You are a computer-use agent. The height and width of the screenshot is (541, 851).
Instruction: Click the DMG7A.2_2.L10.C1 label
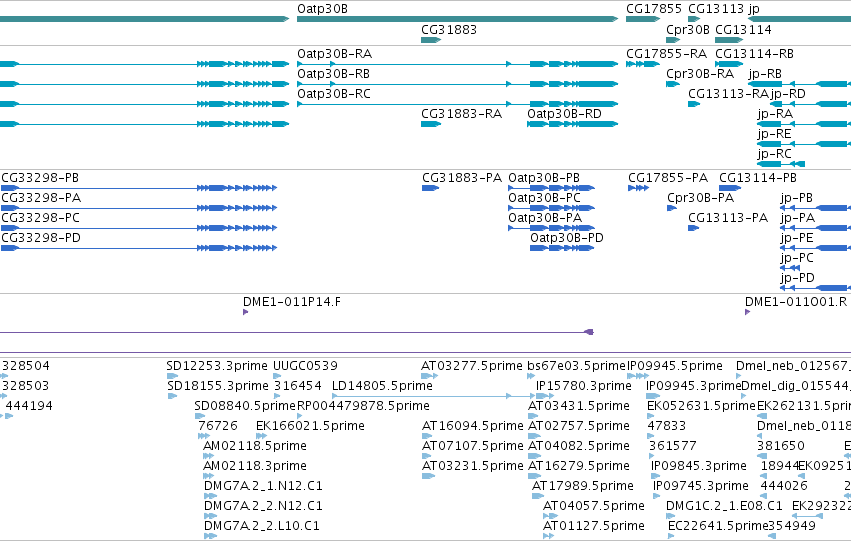(262, 527)
